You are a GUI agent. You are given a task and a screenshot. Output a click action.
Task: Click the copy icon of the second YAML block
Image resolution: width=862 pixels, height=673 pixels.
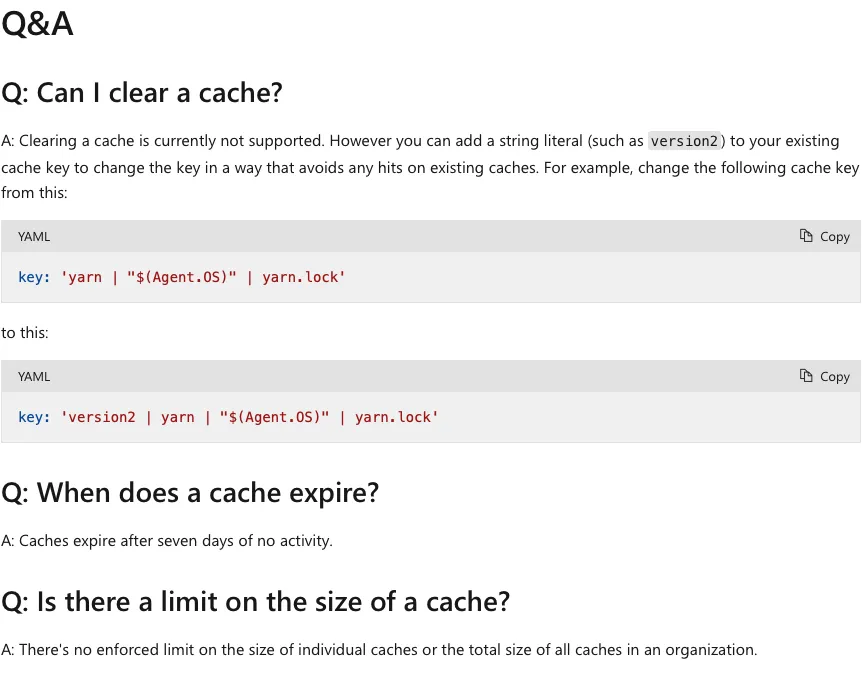[805, 376]
